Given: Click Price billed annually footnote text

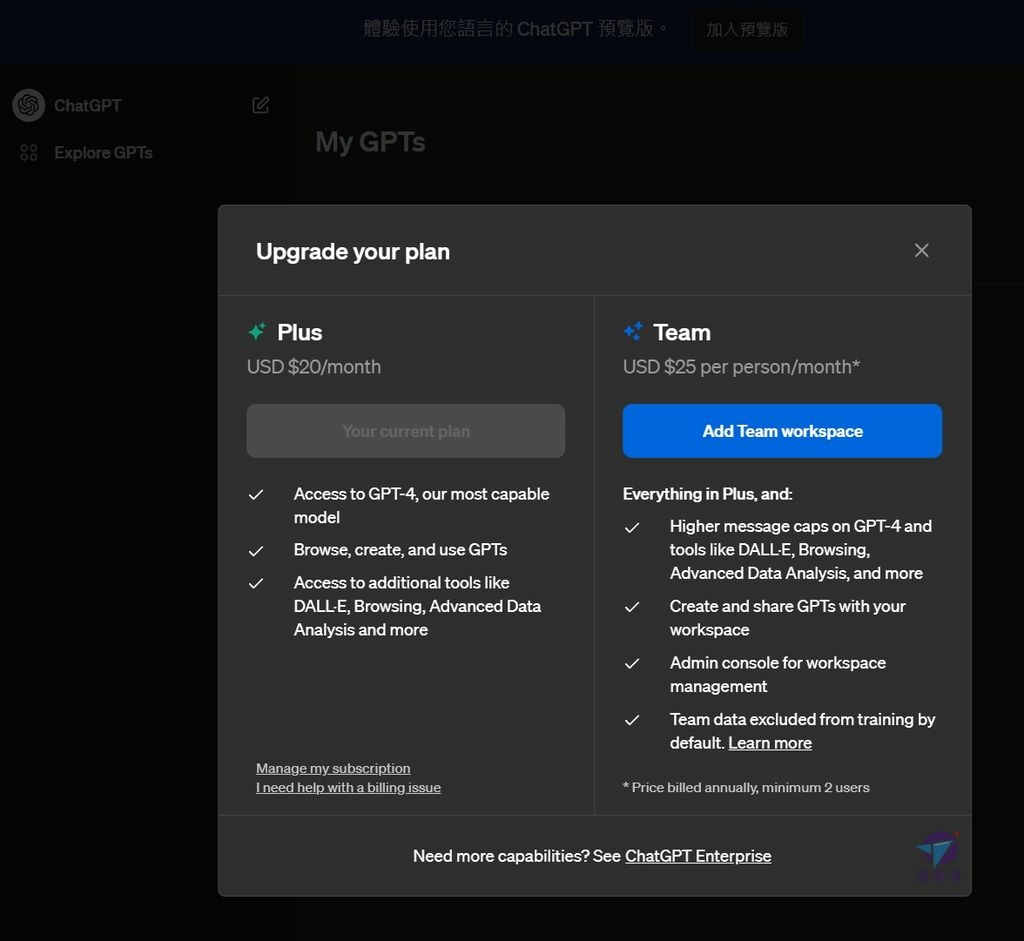Looking at the screenshot, I should [746, 788].
